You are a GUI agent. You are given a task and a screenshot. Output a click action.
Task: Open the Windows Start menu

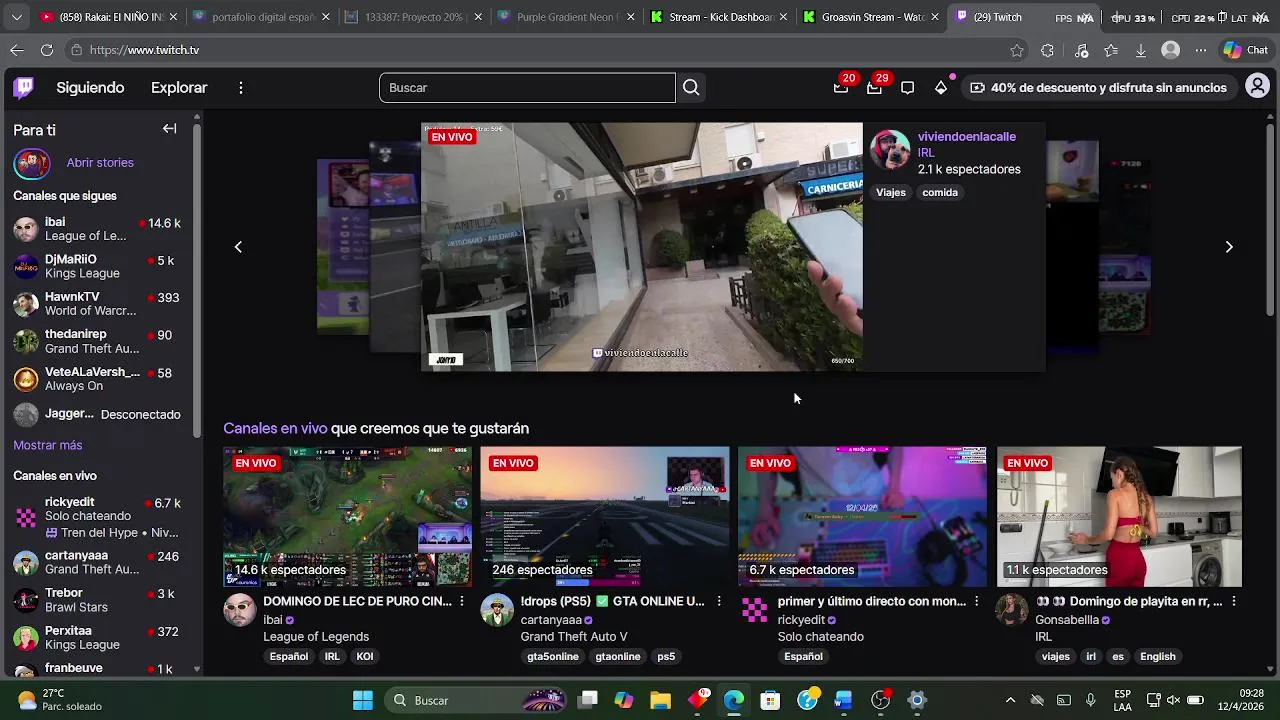[363, 700]
